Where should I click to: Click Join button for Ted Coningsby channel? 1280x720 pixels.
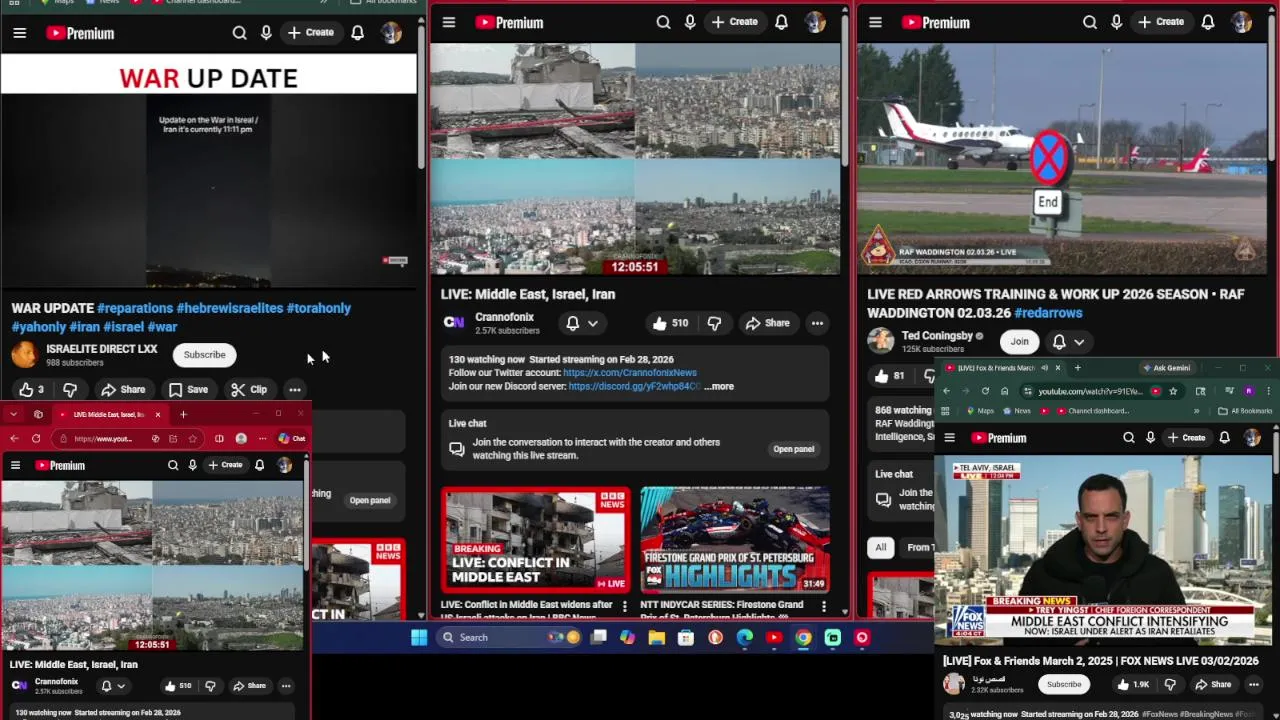pos(1019,341)
